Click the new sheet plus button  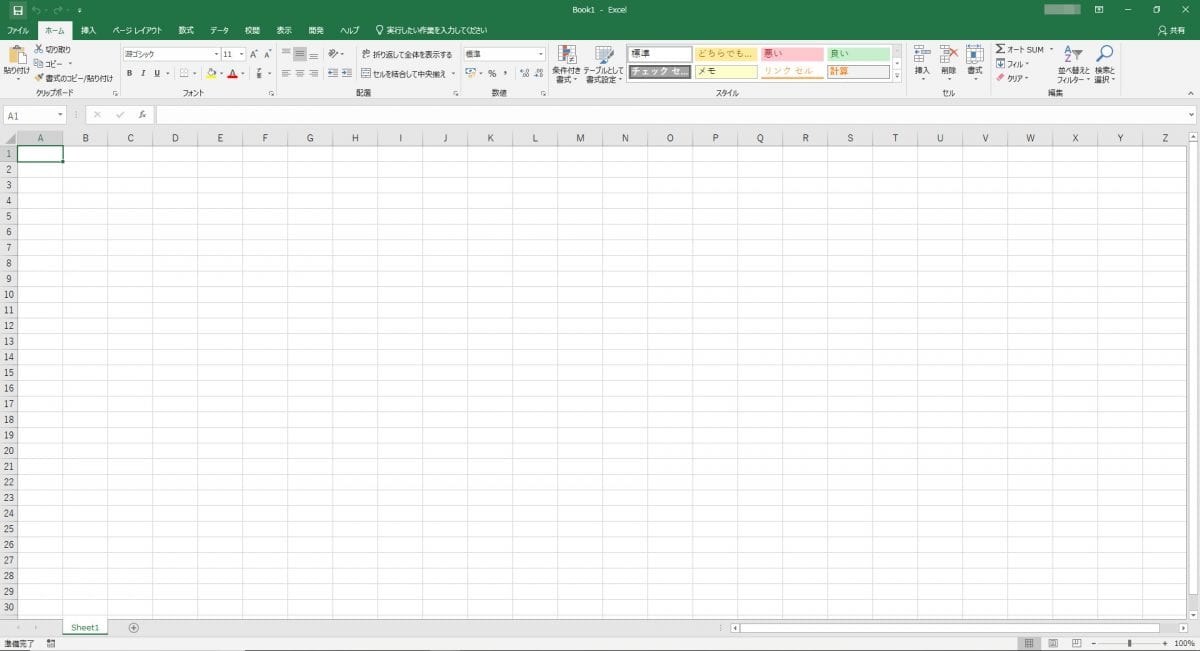[134, 627]
